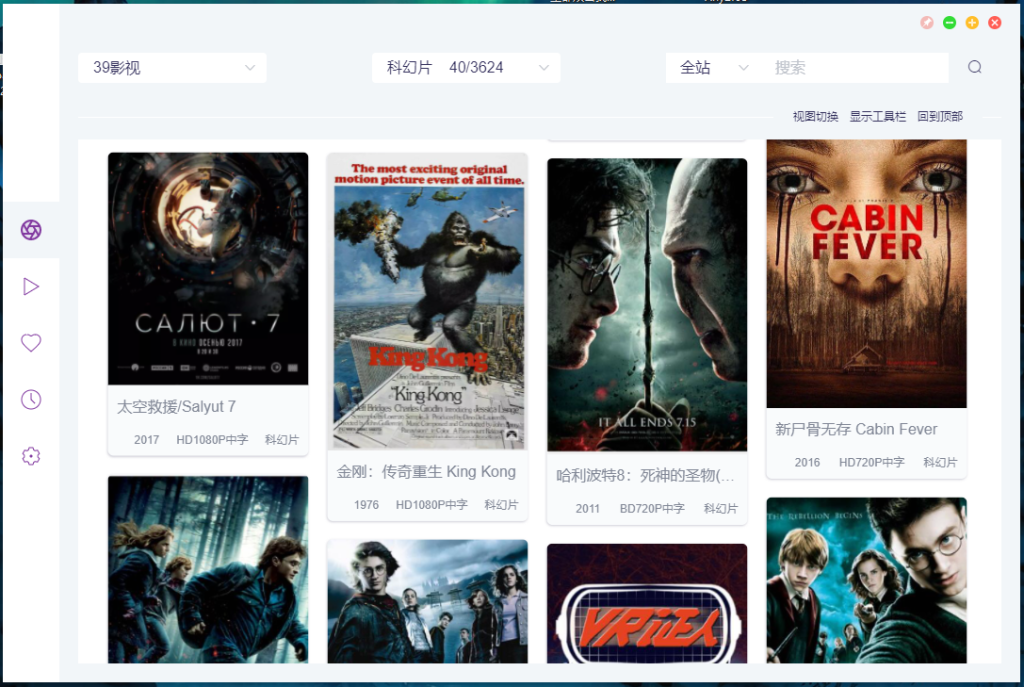Expand the 39影视 source dropdown
The image size is (1024, 687).
pyautogui.click(x=172, y=68)
